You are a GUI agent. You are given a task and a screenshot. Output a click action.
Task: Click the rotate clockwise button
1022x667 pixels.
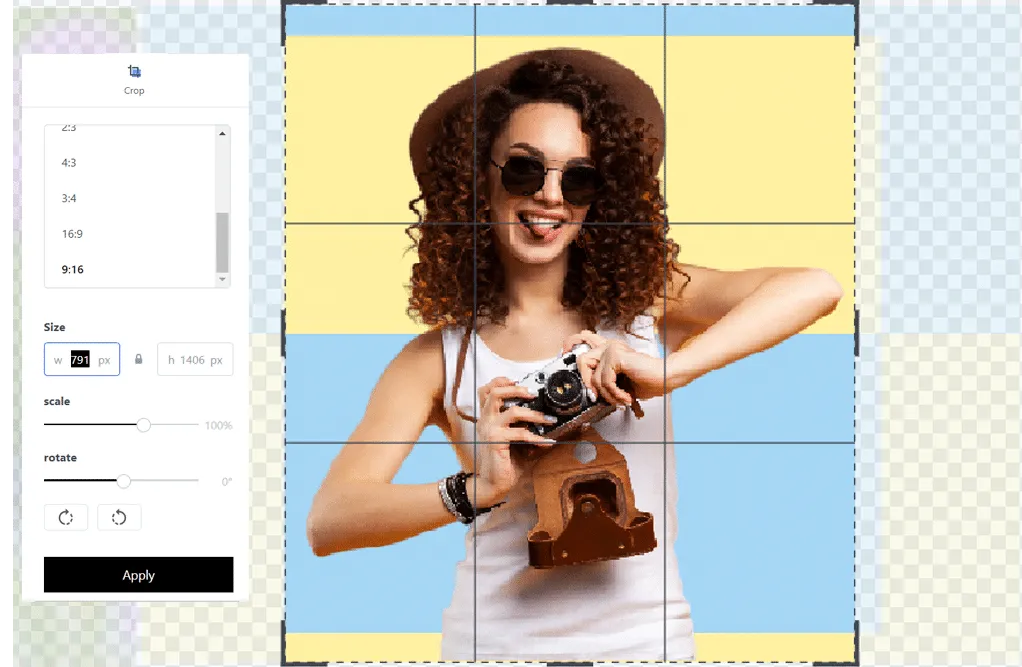point(66,517)
